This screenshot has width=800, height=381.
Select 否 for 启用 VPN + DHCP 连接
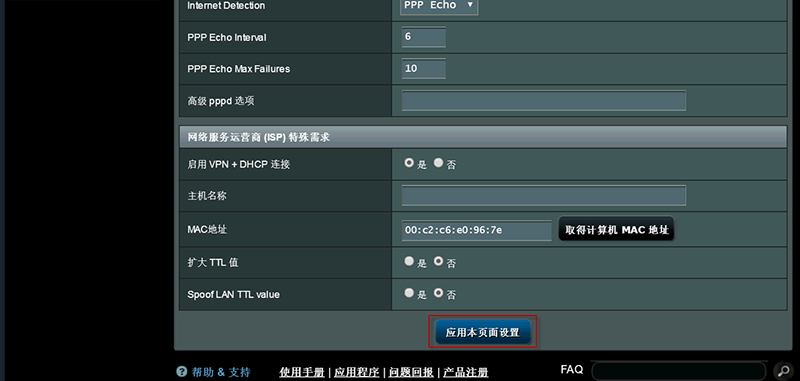click(x=439, y=163)
